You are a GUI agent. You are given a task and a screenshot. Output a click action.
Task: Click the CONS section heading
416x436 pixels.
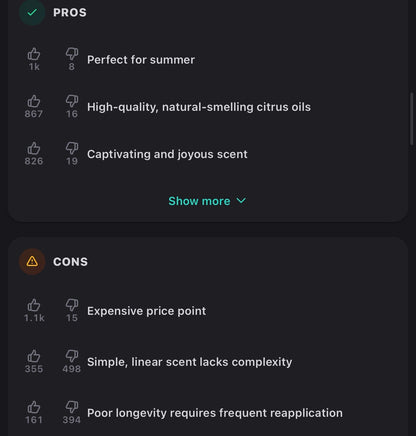click(70, 262)
